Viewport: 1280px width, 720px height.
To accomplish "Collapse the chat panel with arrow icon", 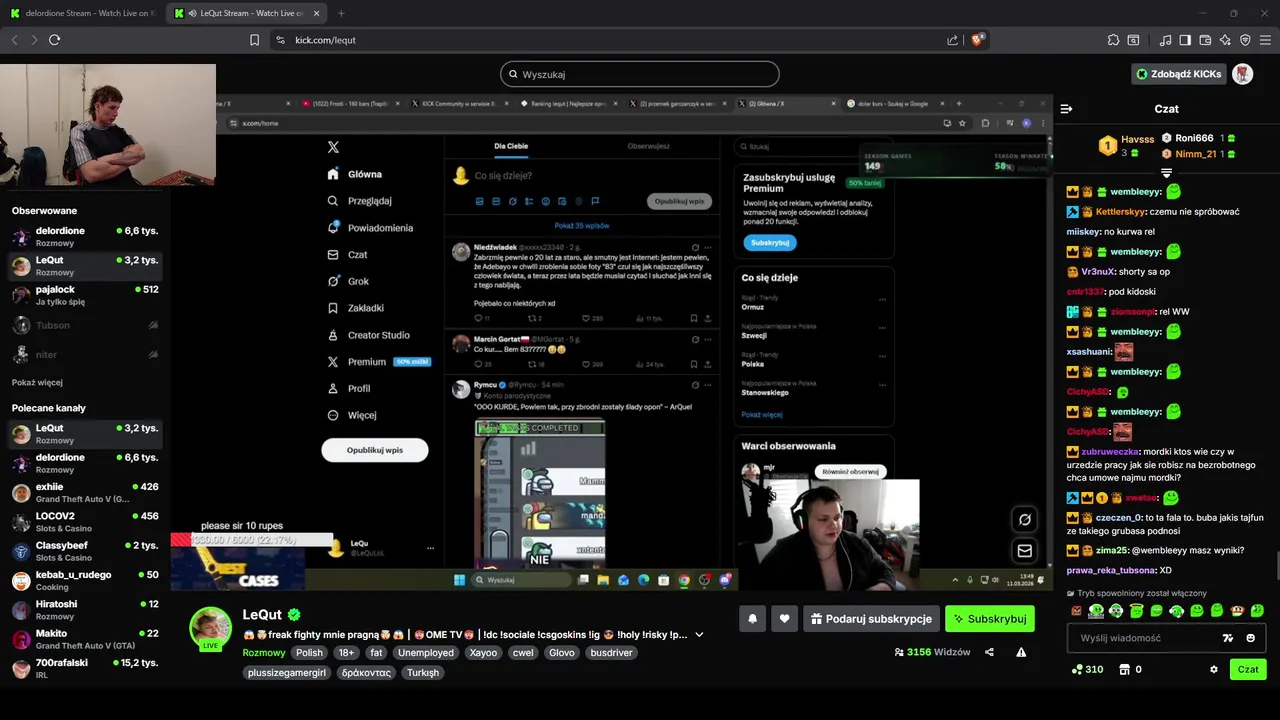I will coord(1066,109).
